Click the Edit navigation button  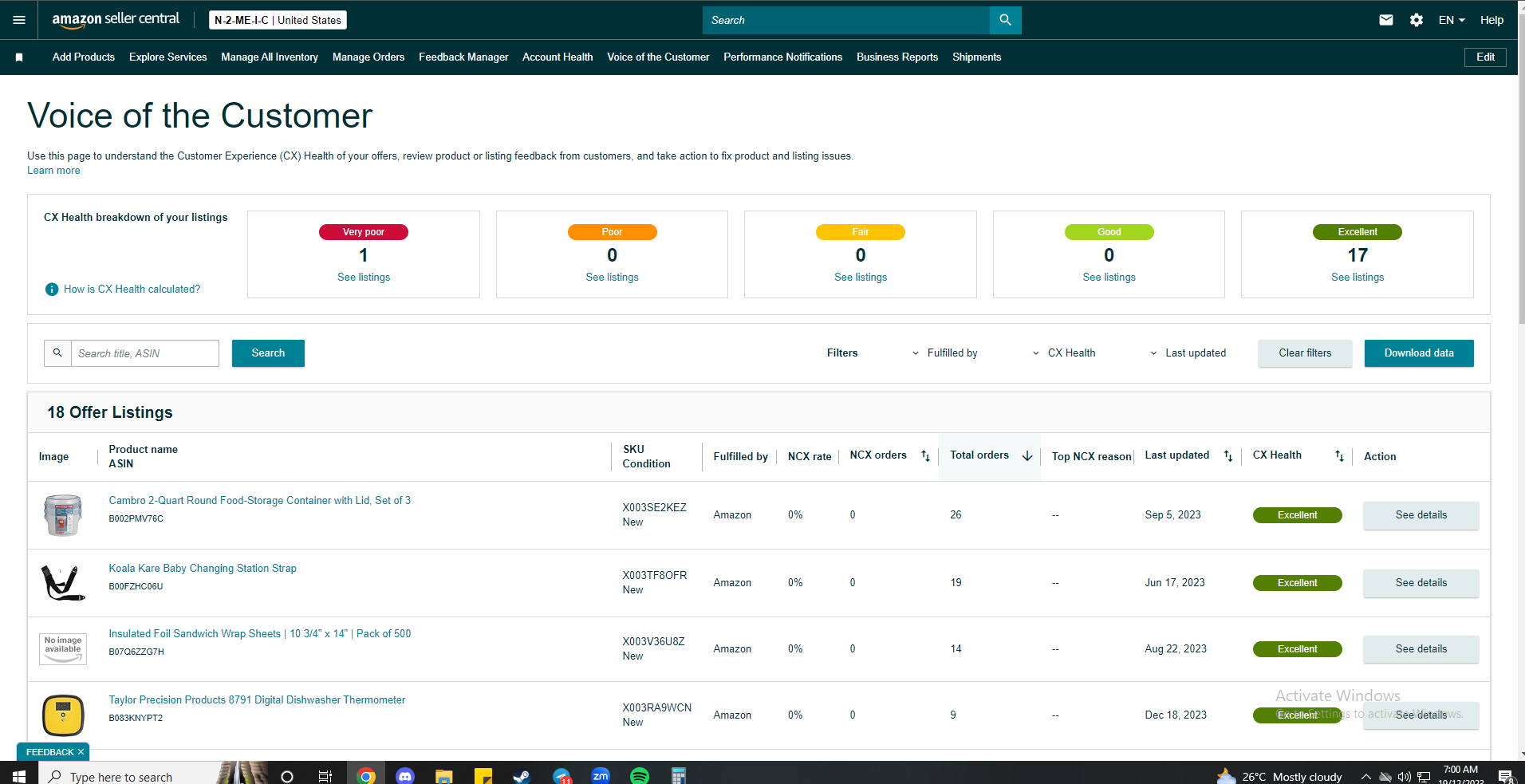tap(1485, 57)
